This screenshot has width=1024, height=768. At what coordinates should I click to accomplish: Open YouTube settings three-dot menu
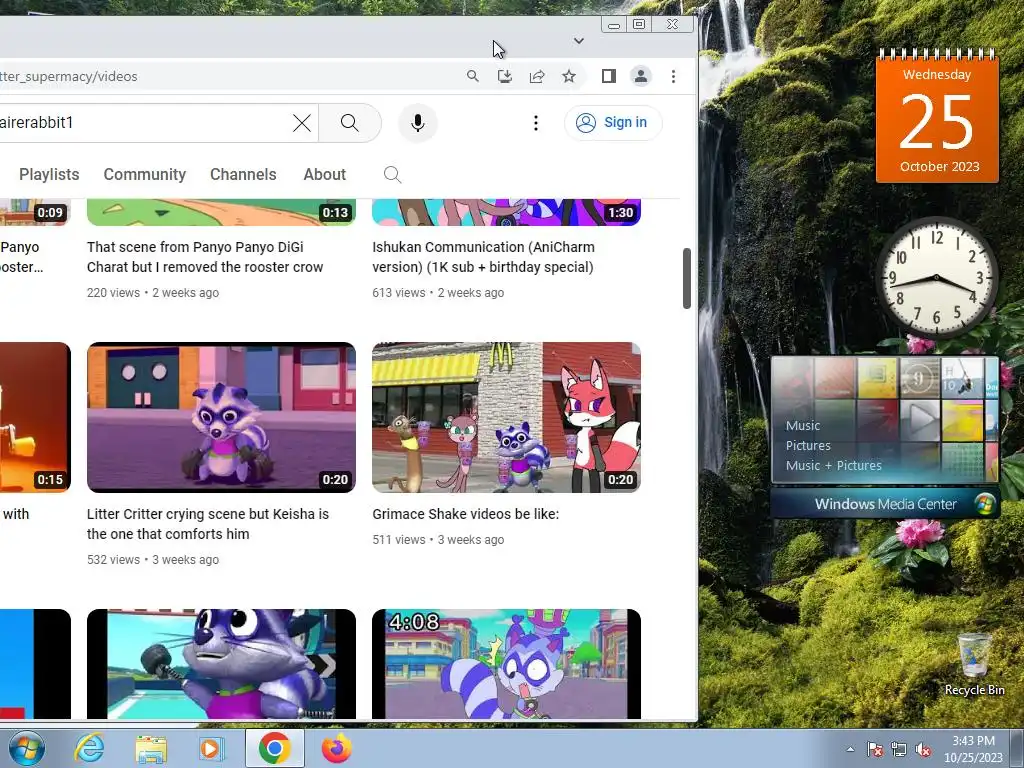coord(536,123)
